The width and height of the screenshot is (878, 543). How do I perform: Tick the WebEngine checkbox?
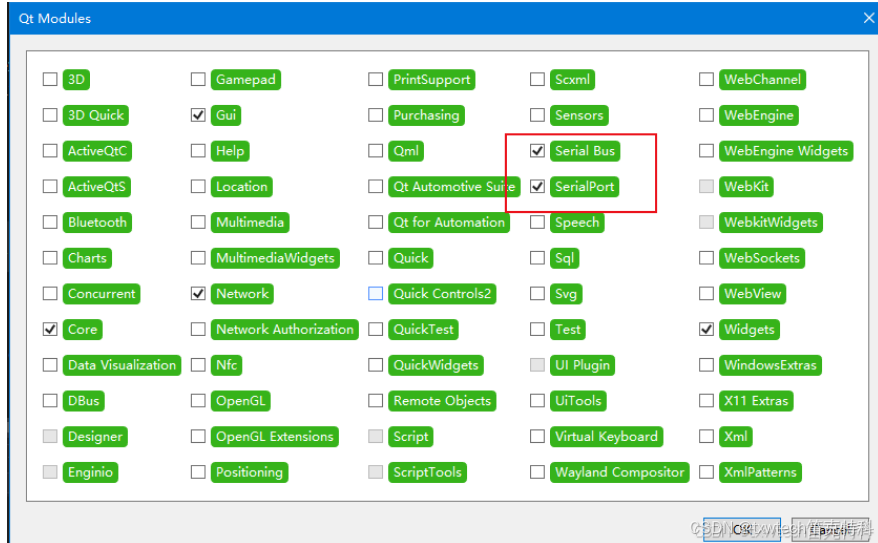[706, 115]
